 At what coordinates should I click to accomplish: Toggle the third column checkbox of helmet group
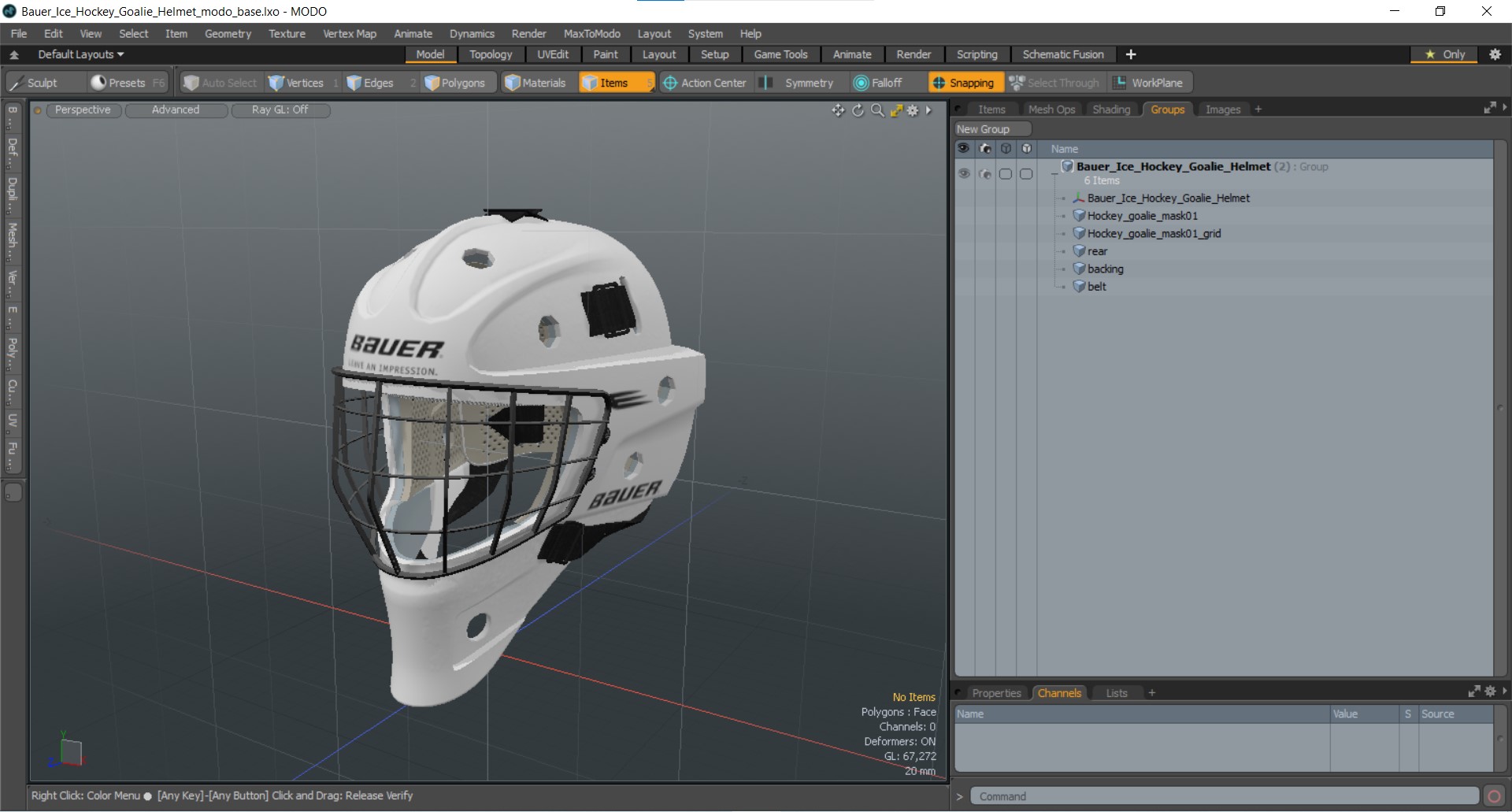pyautogui.click(x=1005, y=173)
